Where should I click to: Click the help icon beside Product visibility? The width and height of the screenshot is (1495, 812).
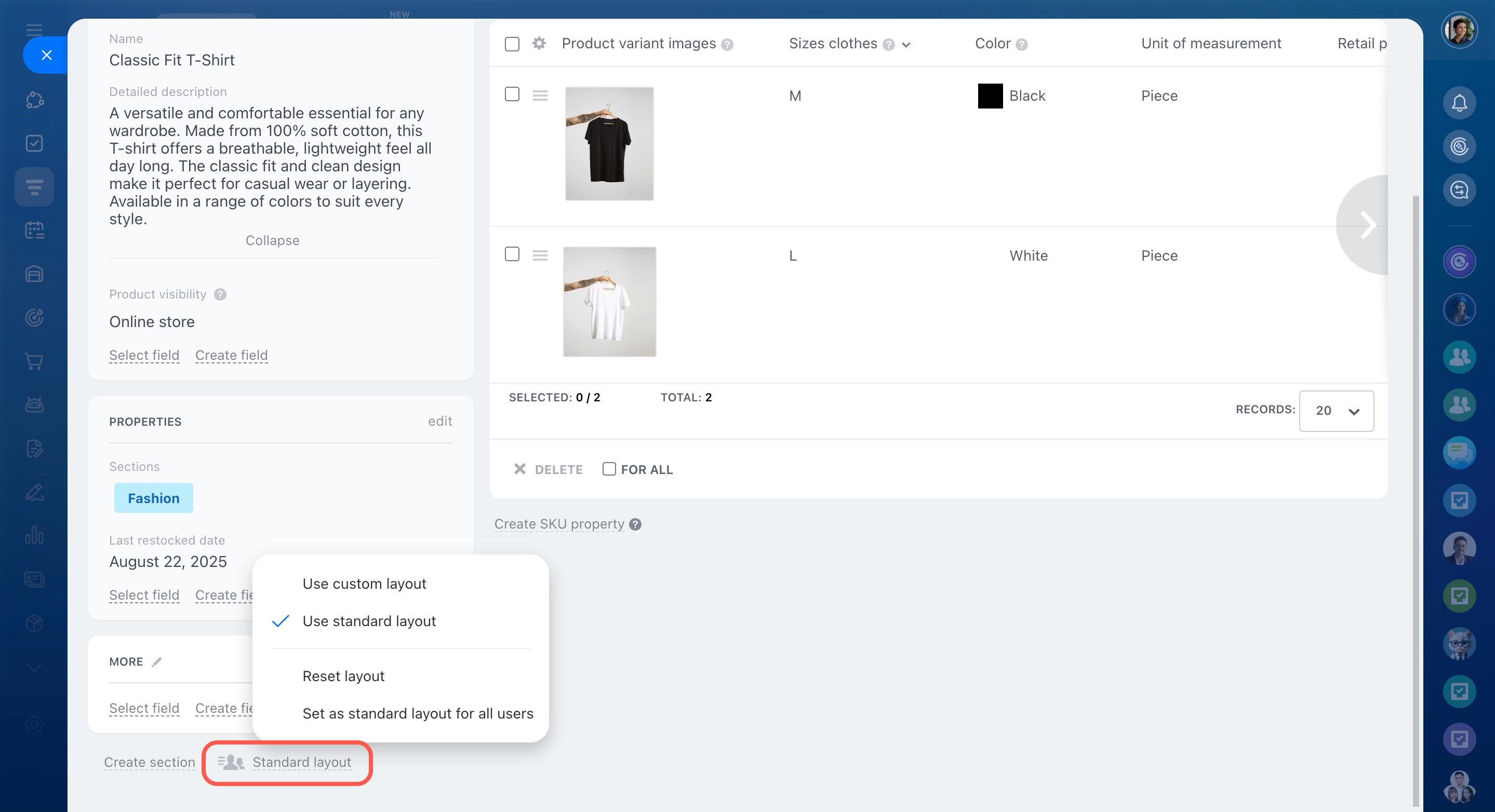[220, 295]
